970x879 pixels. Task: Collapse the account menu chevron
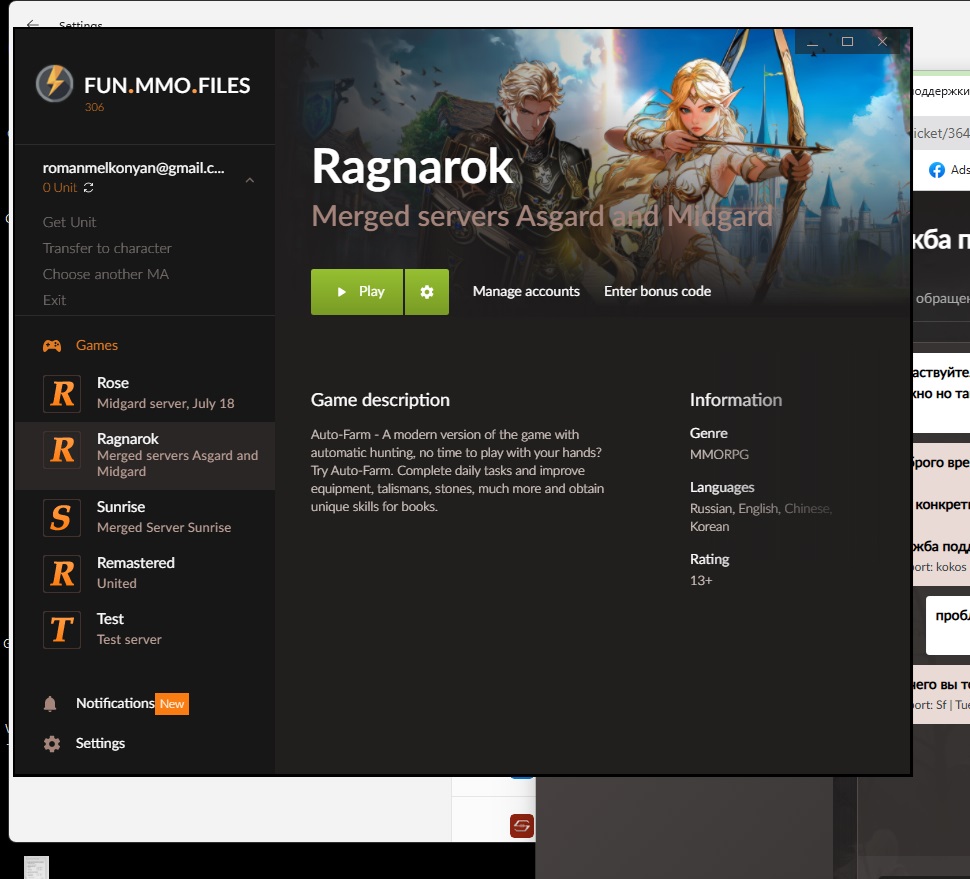click(249, 180)
